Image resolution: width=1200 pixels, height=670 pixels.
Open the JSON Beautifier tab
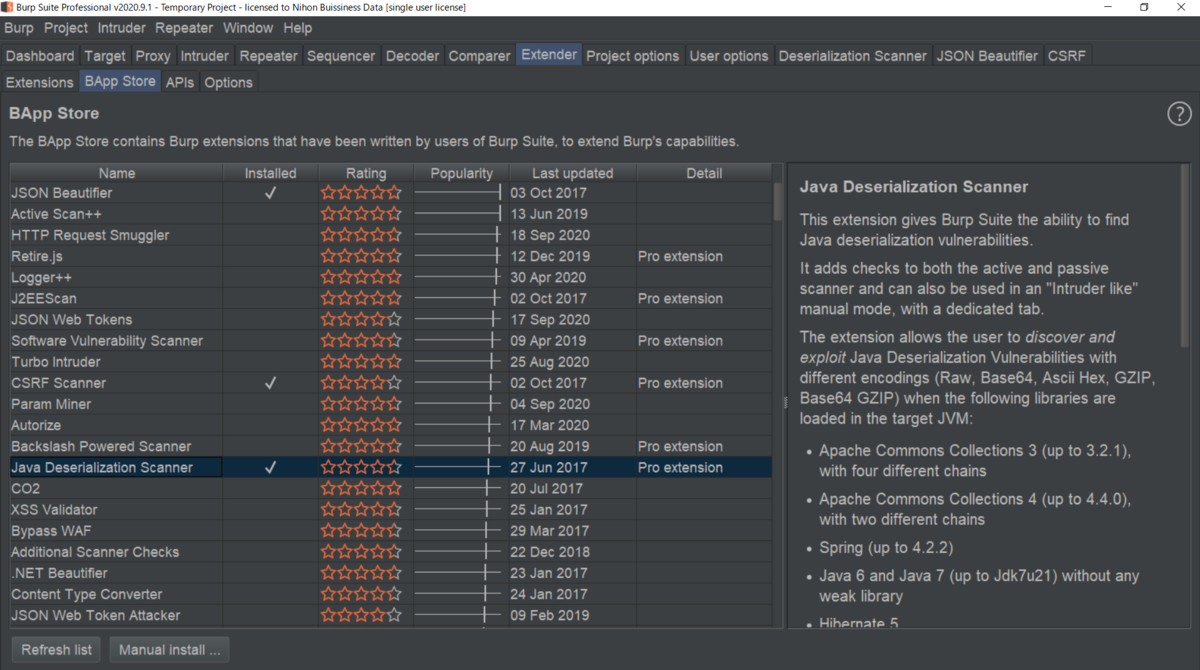coord(988,56)
